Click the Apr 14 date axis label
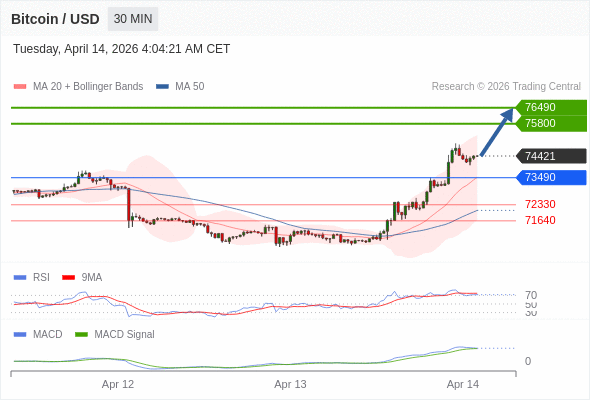 463,385
